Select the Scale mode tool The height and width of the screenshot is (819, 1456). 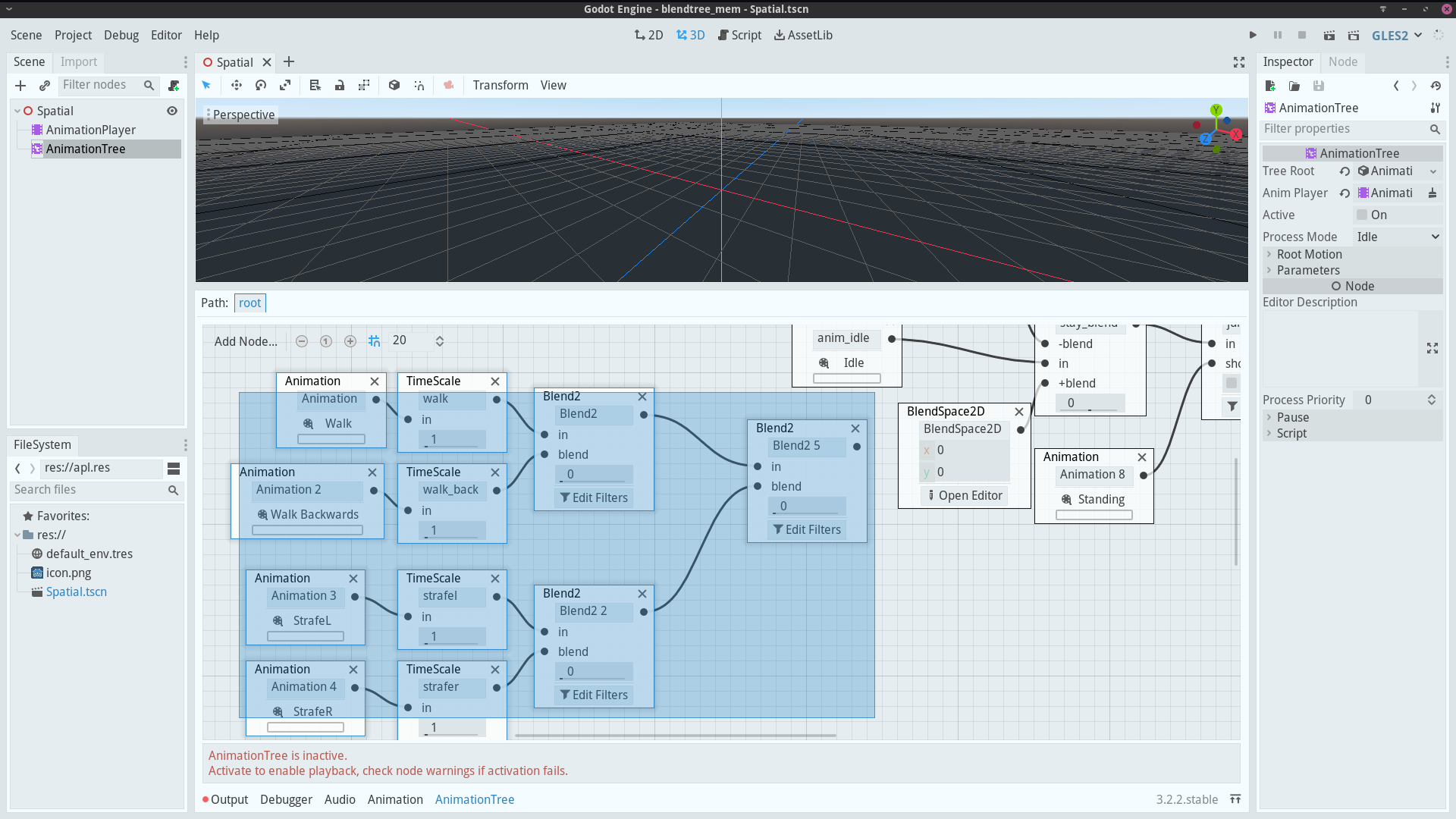tap(285, 85)
